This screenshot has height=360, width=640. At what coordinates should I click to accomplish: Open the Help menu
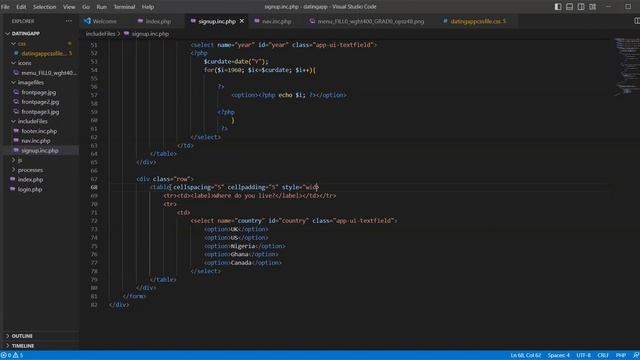point(147,7)
